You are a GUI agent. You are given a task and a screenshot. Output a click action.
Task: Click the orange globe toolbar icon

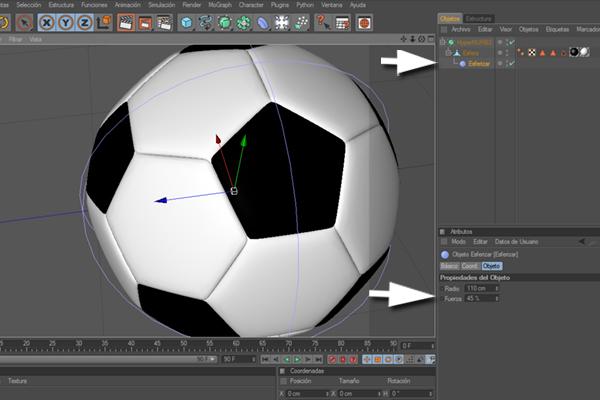tap(364, 23)
